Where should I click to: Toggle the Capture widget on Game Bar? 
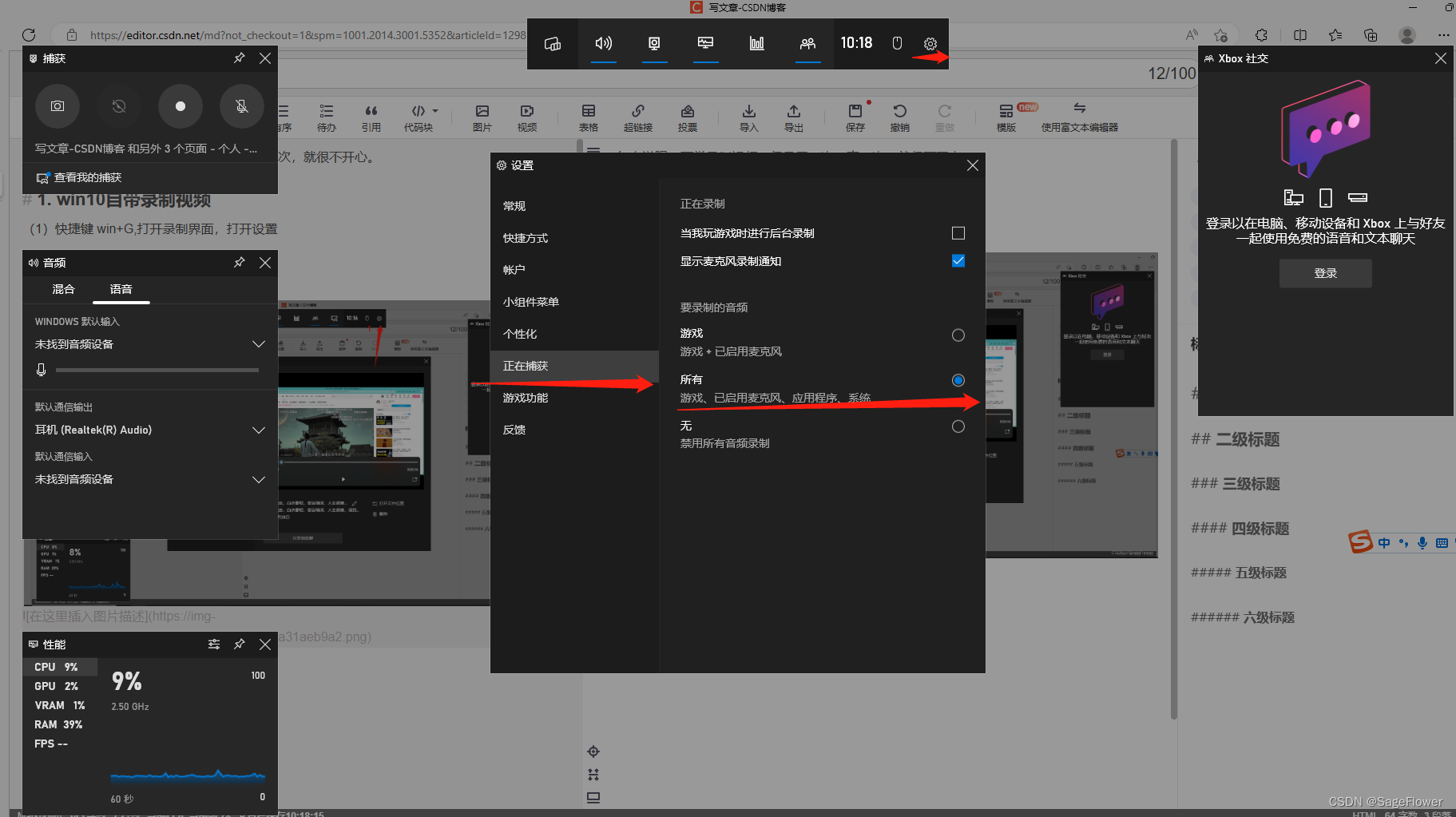(x=654, y=43)
